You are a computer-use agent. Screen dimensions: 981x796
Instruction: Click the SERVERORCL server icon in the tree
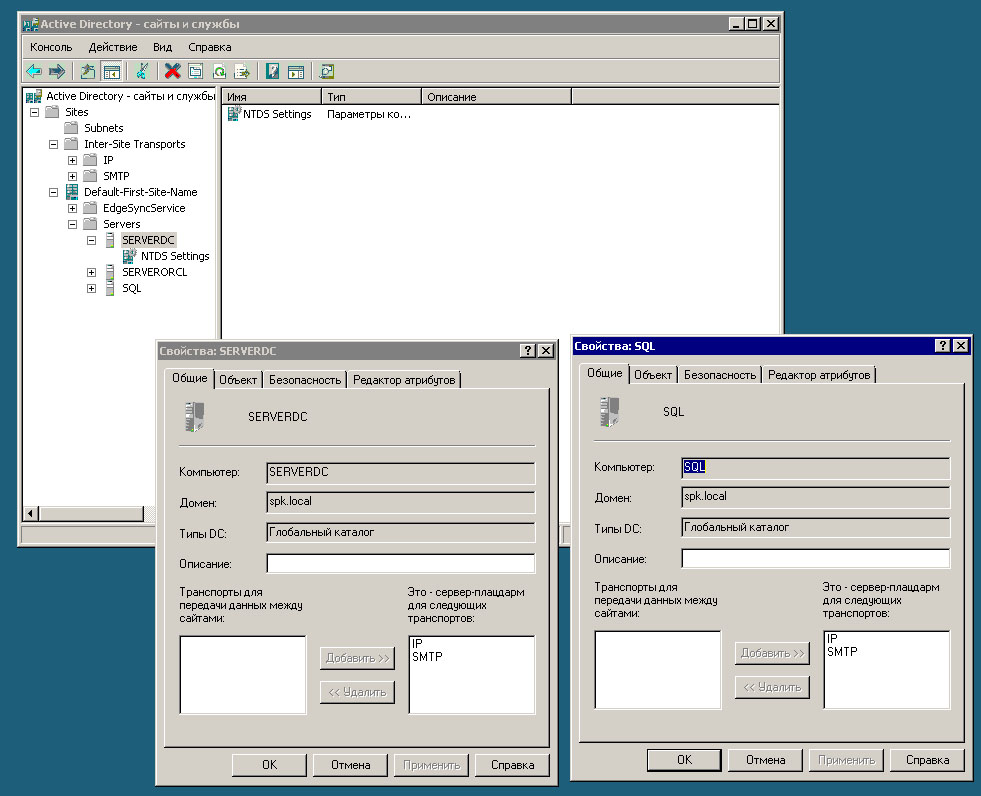click(110, 272)
